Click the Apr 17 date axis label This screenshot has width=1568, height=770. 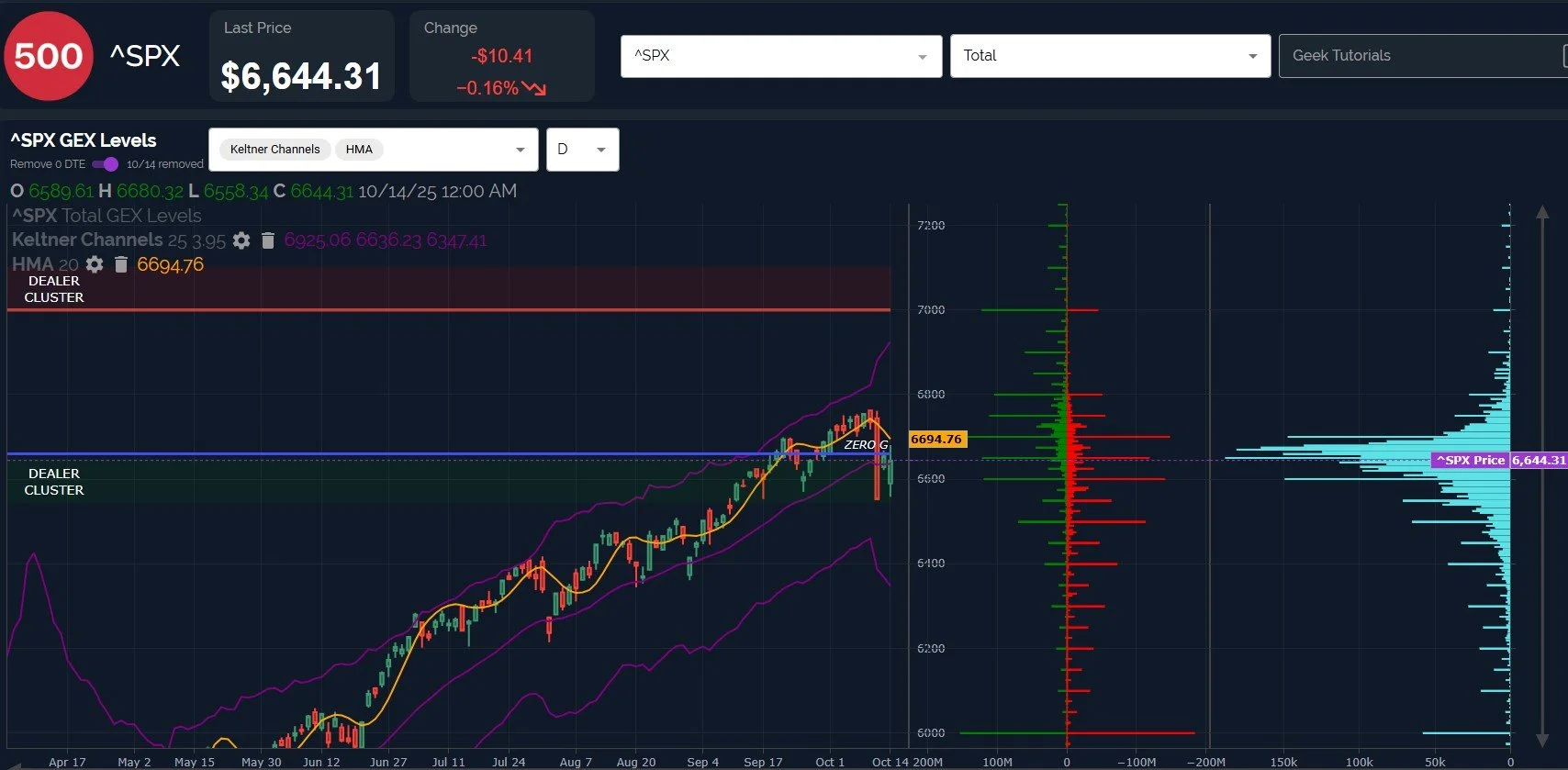click(67, 762)
